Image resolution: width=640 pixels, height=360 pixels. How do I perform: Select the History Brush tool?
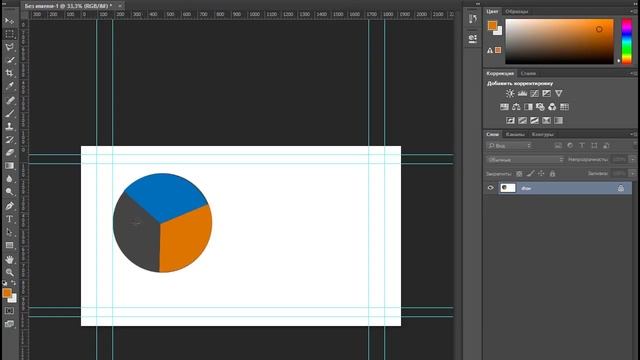(9, 140)
